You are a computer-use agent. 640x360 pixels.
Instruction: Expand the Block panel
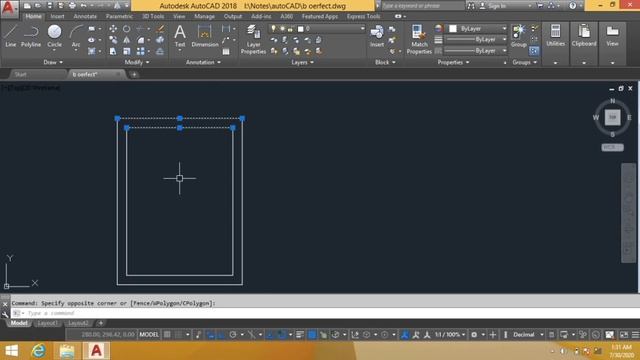(x=385, y=62)
